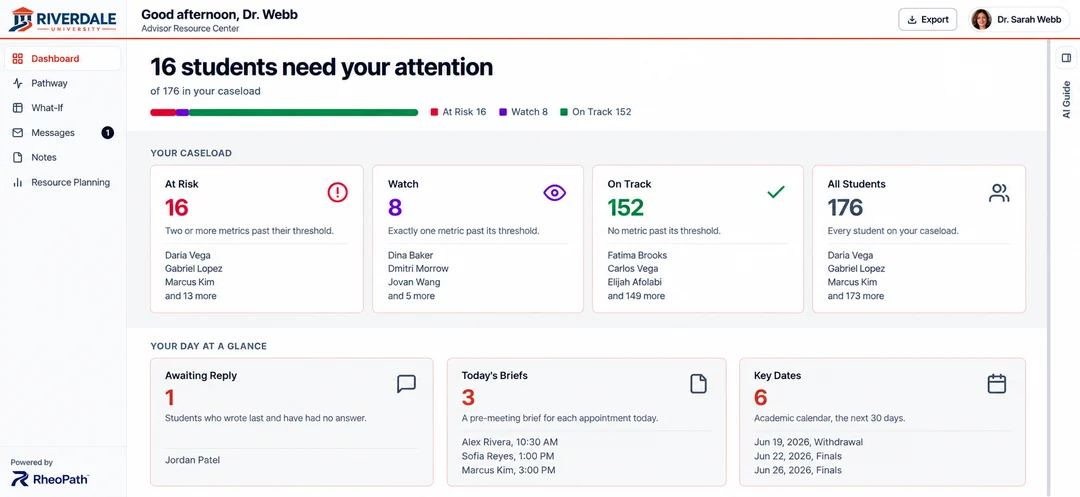Open the AI Guide vertical tab
1080x497 pixels.
pos(1066,100)
